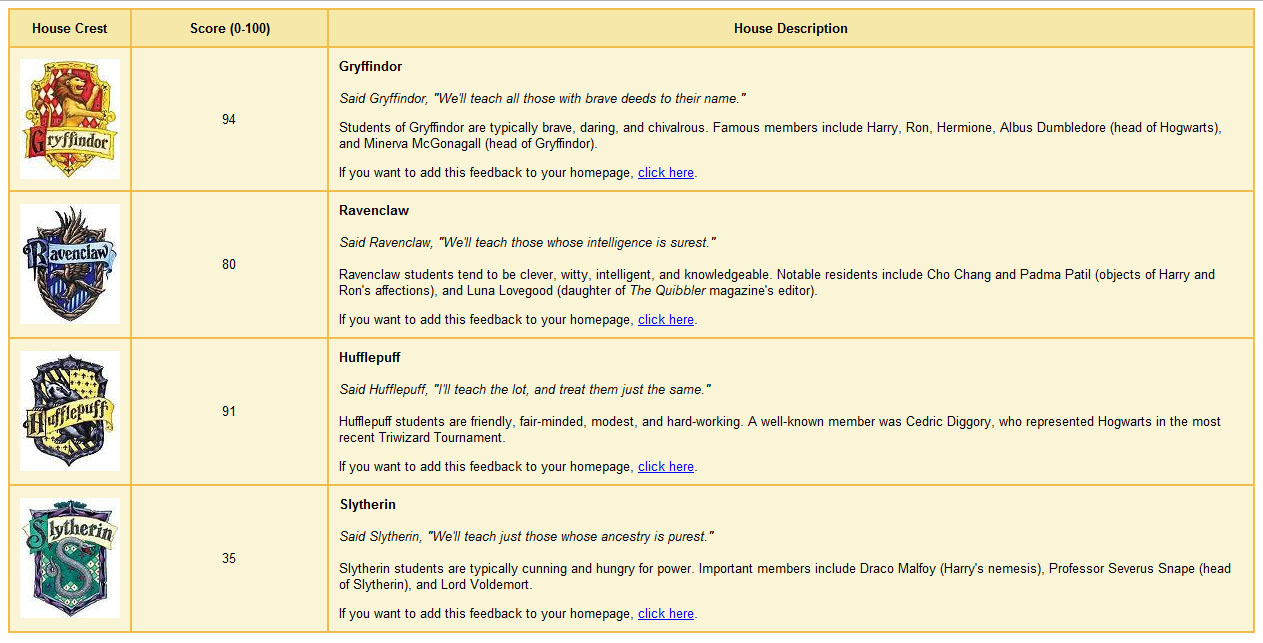
Task: Click the Slytherin house crest image
Action: coord(70,558)
